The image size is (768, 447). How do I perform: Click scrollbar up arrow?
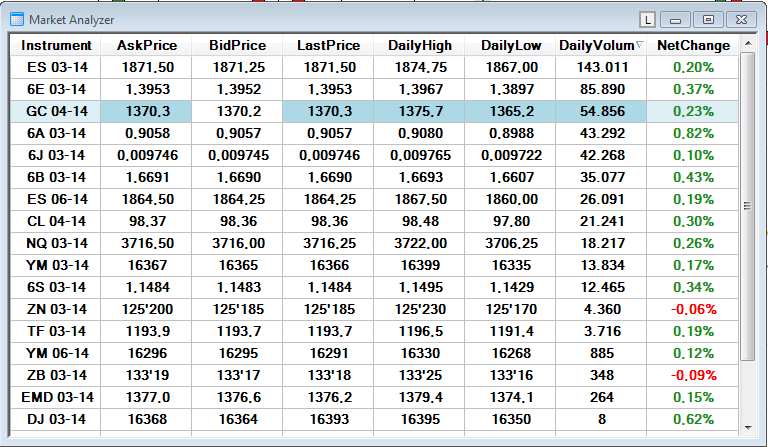(748, 44)
